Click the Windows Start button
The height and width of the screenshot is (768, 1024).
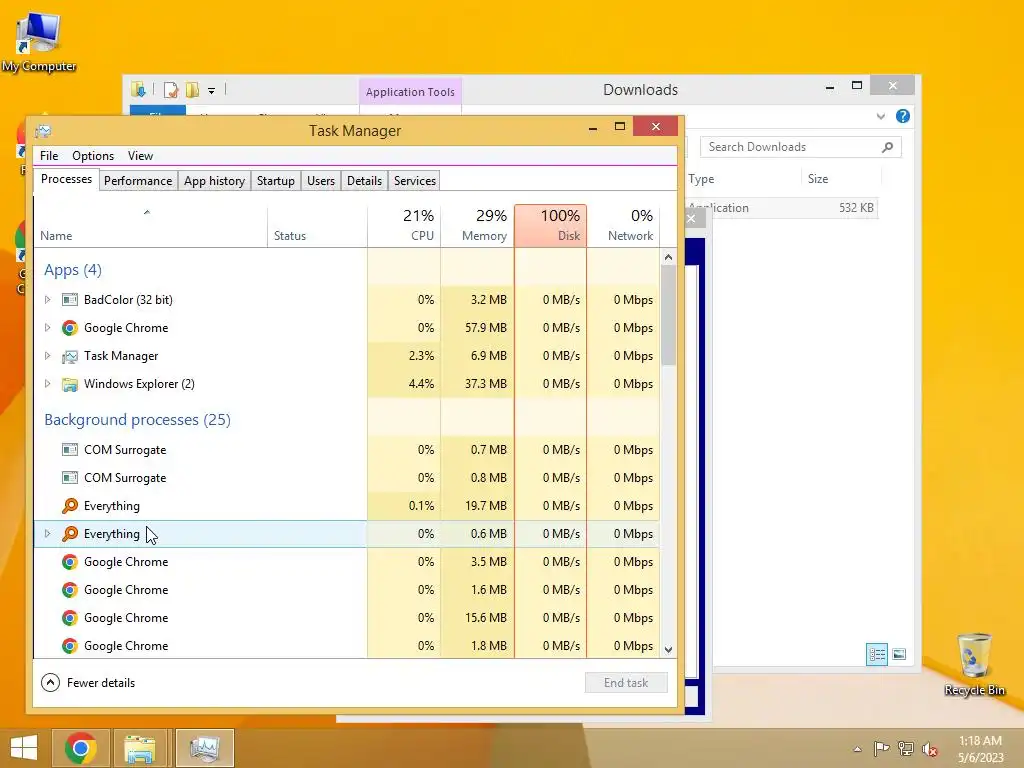24,748
